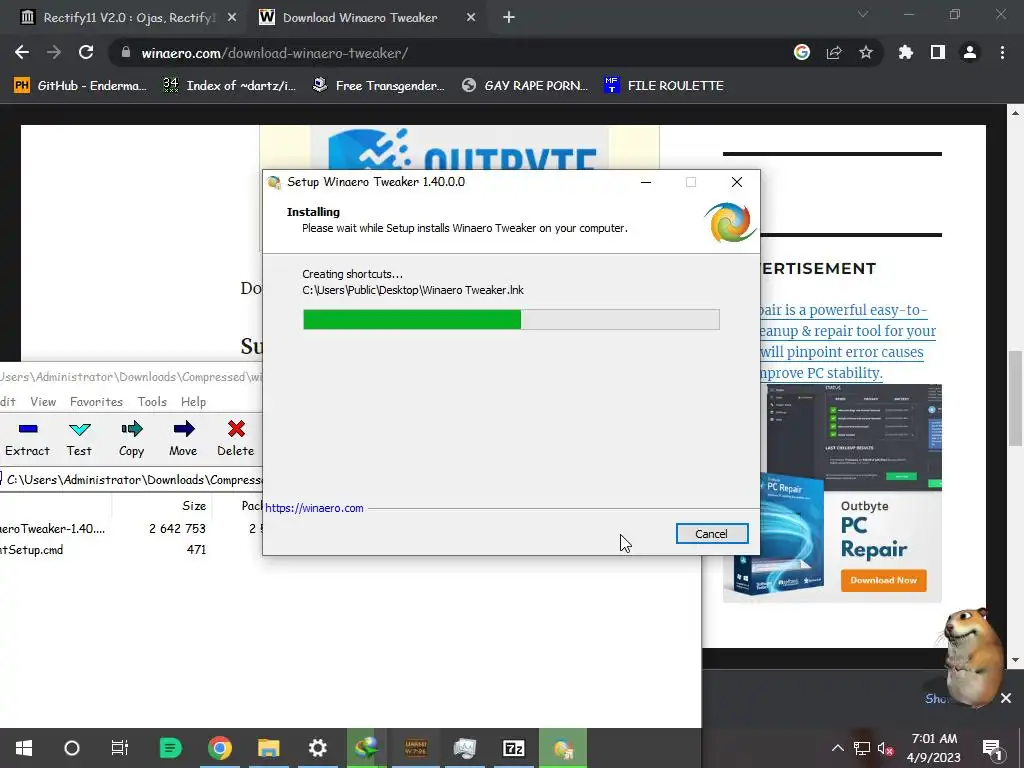Sort by the Size column header
The height and width of the screenshot is (768, 1024).
[193, 505]
